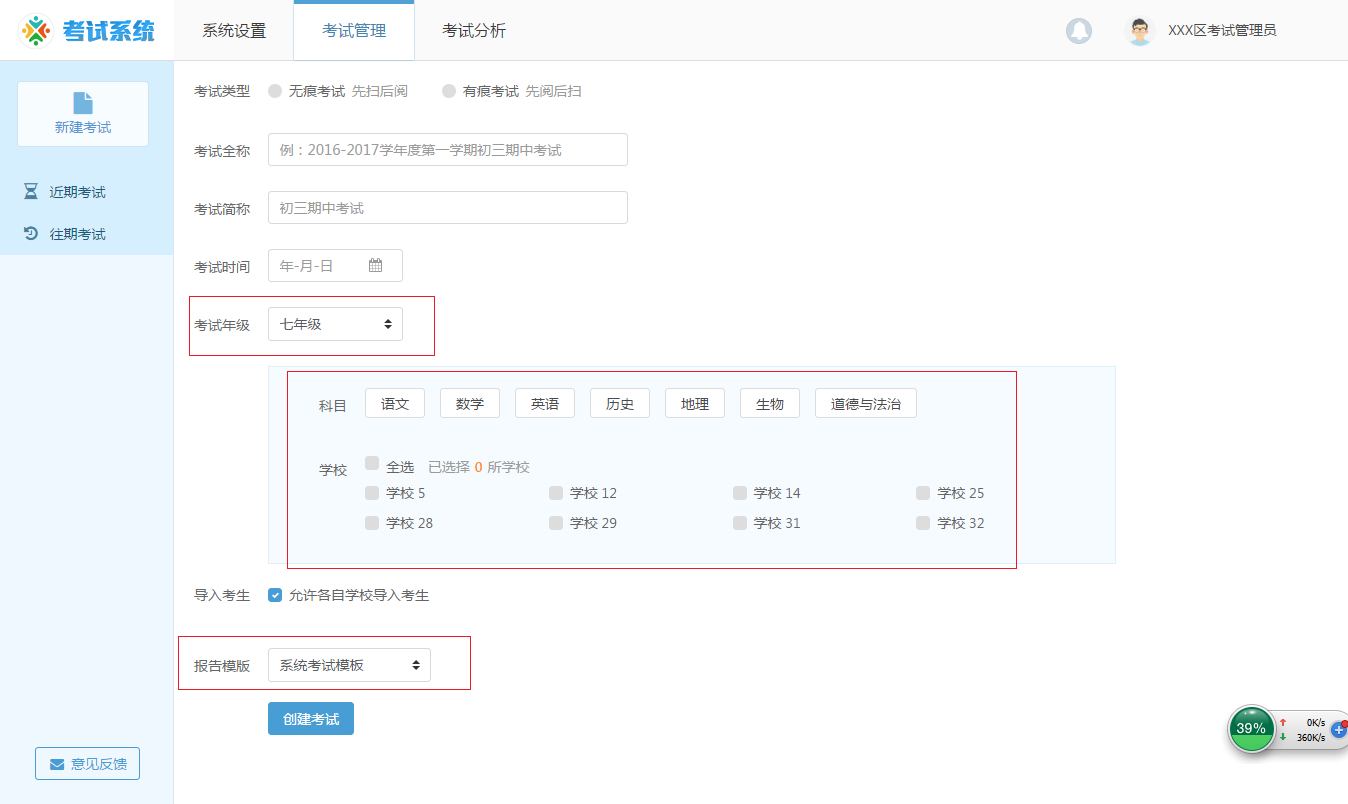Click the user avatar for XXX区考试管理员
The width and height of the screenshot is (1348, 804).
click(x=1139, y=31)
